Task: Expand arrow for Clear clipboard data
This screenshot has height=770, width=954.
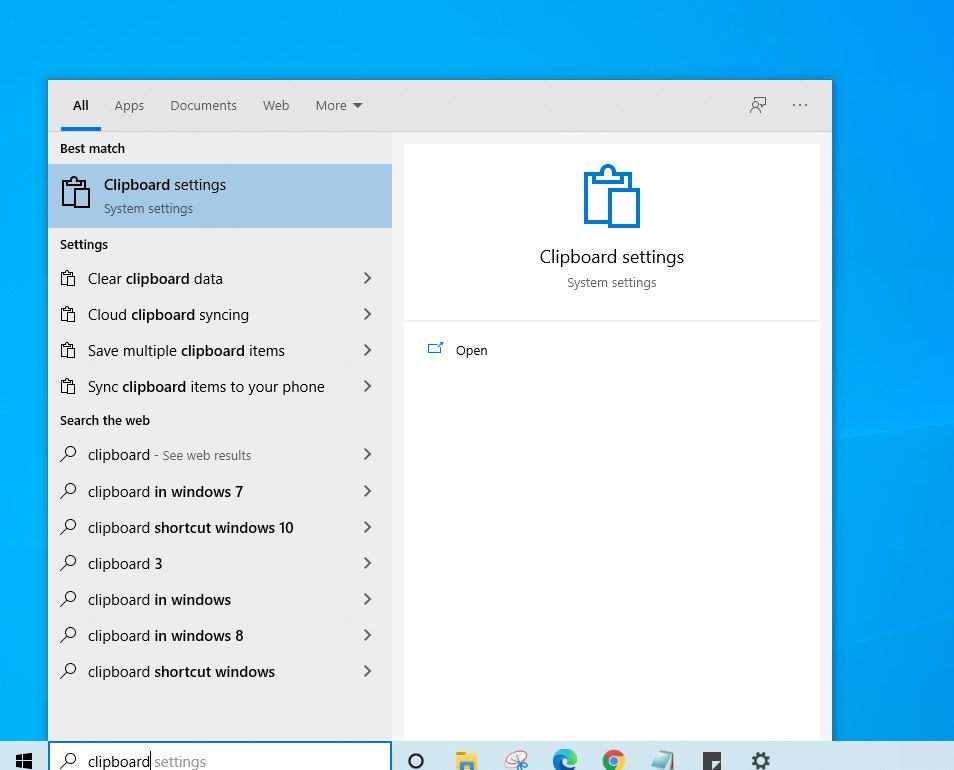Action: coord(367,278)
